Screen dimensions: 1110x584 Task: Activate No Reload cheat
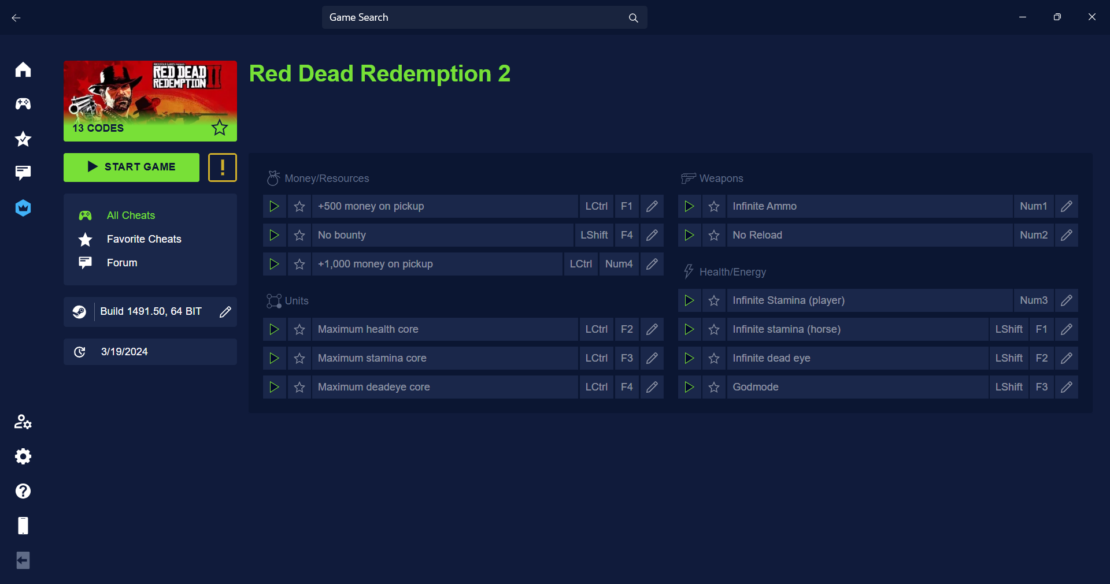coord(689,235)
